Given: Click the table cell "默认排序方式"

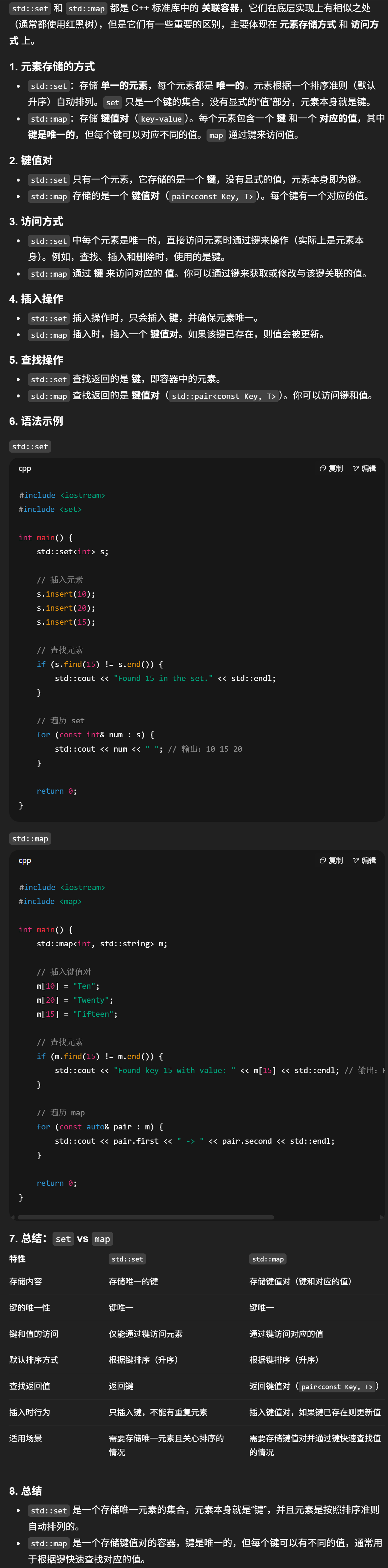Looking at the screenshot, I should pos(33,1359).
